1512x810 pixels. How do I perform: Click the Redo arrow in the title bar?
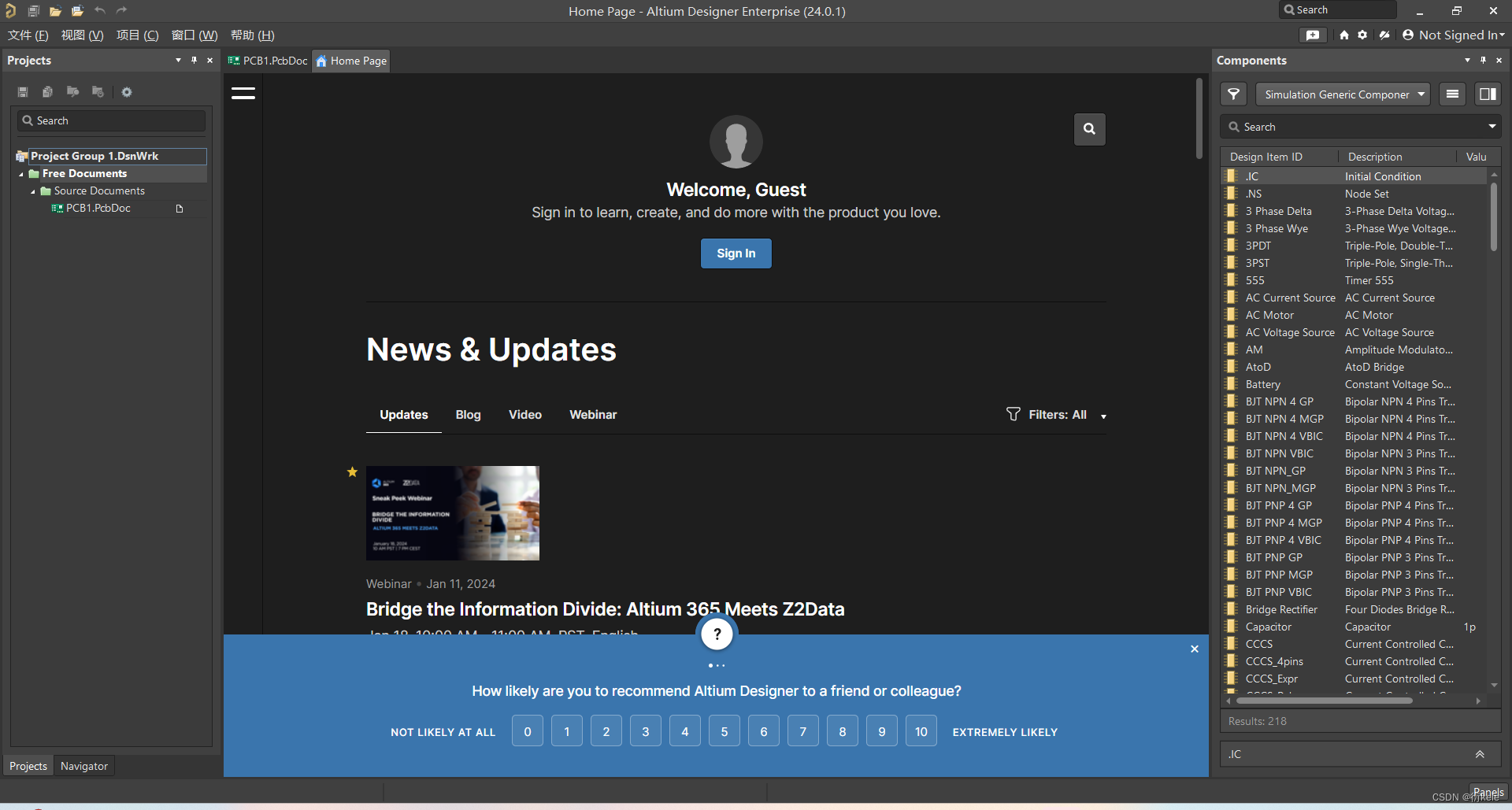point(121,11)
